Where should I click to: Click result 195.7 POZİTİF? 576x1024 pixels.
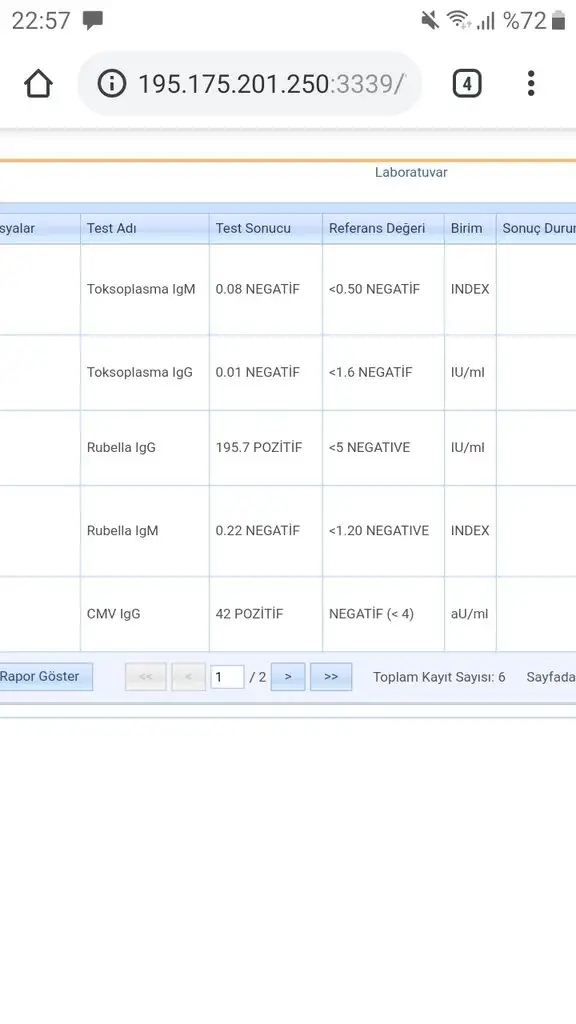[x=259, y=447]
